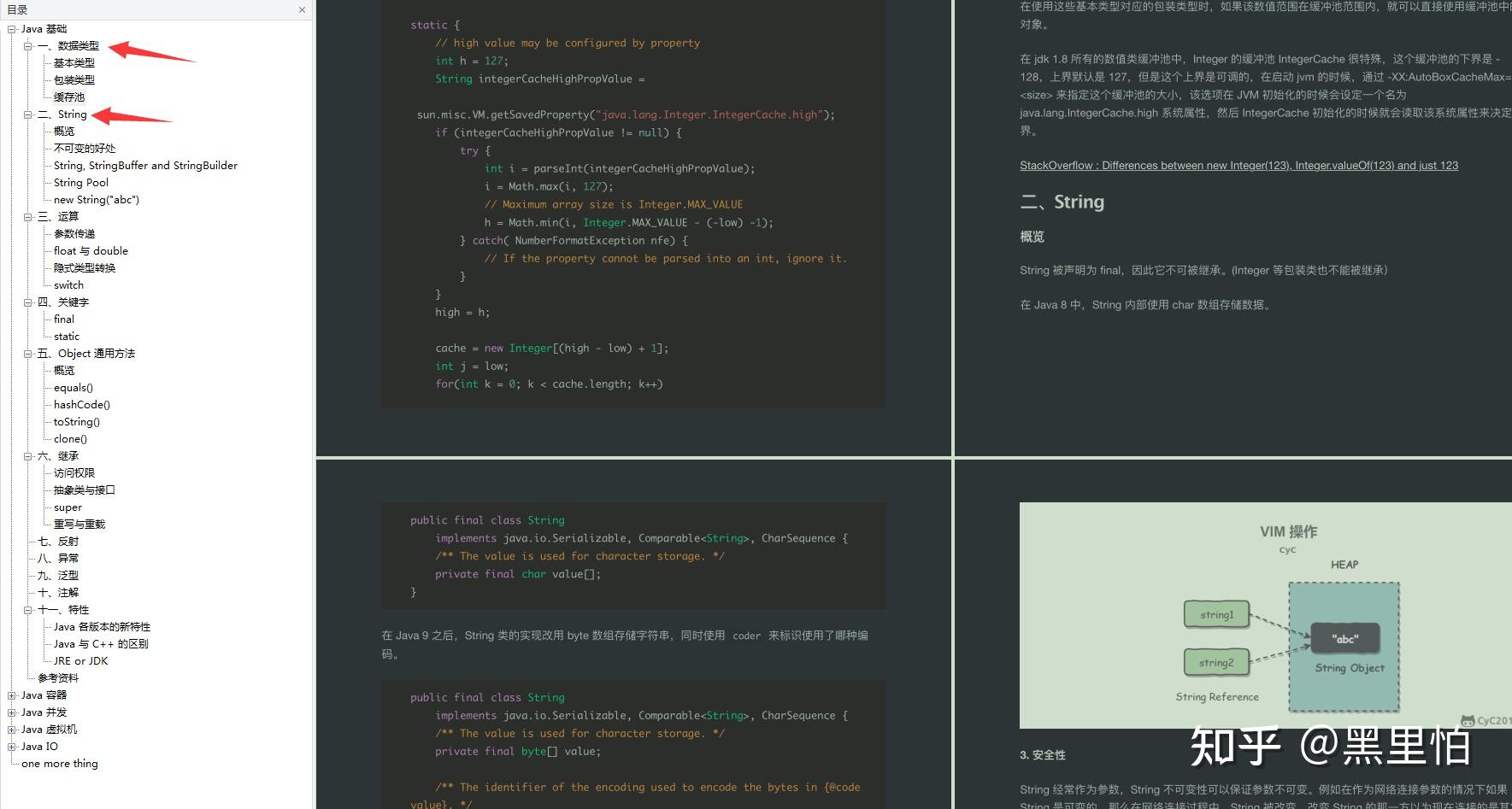The image size is (1512, 809).
Task: Select the 缓存池 outline entry
Action: click(69, 97)
